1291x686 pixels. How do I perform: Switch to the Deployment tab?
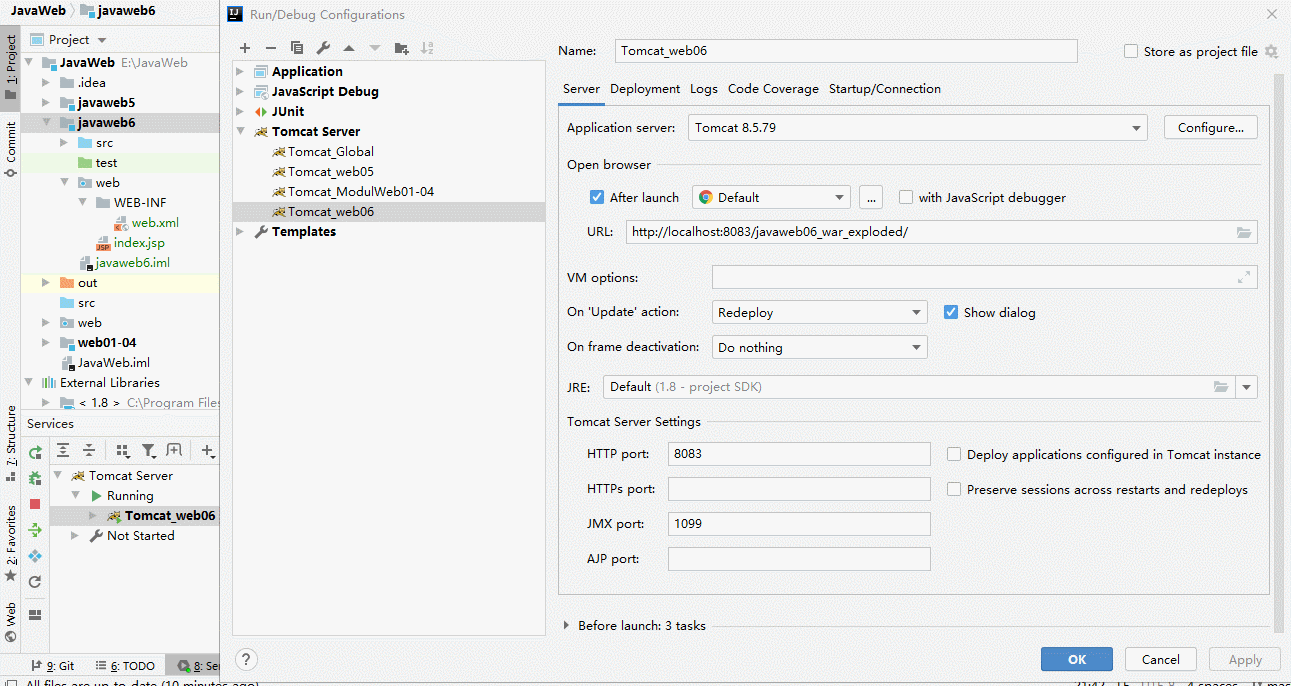point(645,89)
